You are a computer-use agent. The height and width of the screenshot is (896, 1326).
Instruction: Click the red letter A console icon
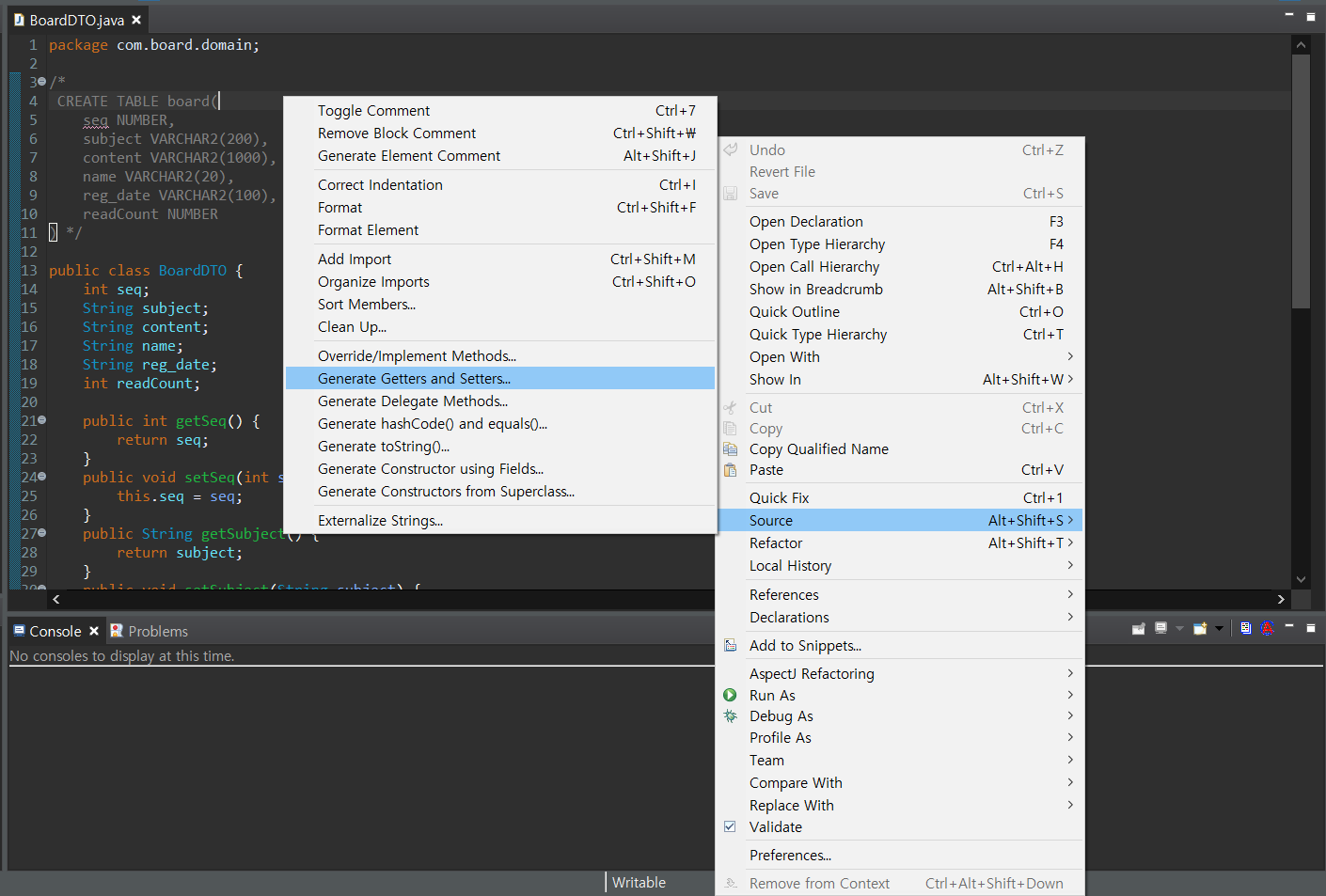point(1267,628)
